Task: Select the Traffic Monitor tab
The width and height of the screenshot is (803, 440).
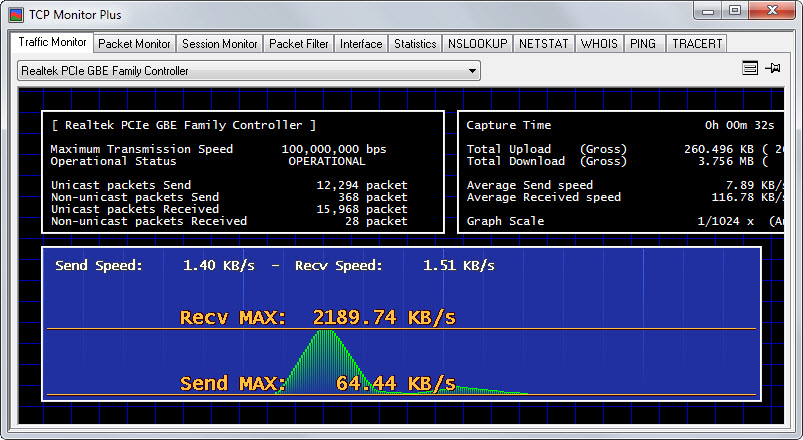Action: [52, 42]
